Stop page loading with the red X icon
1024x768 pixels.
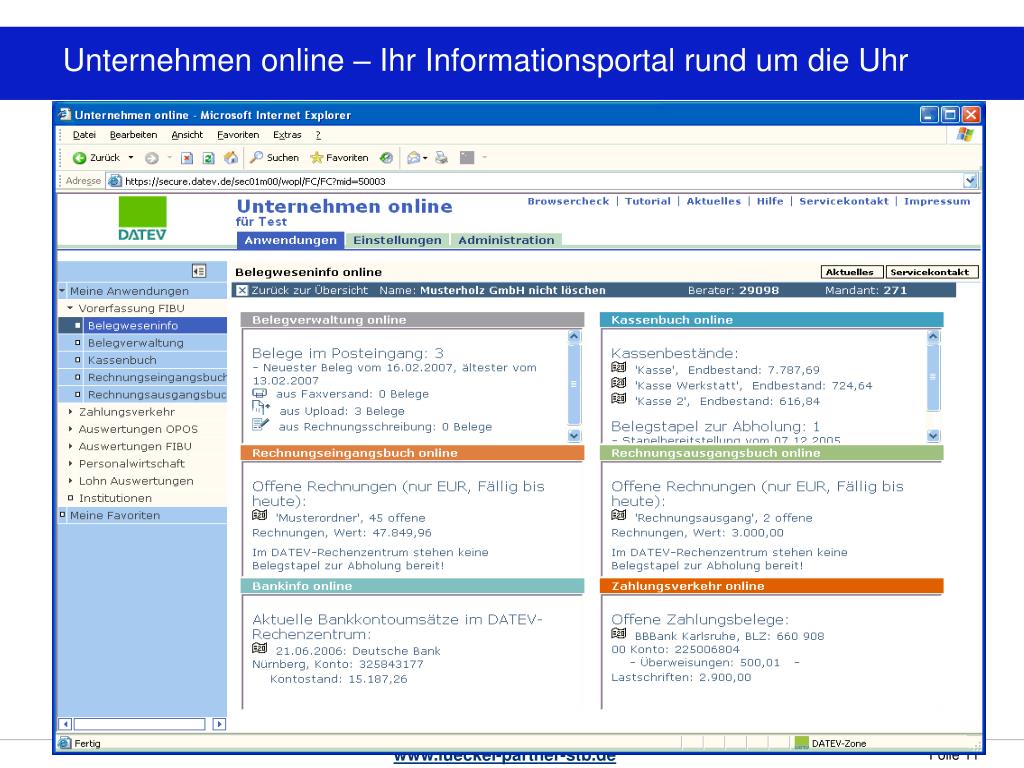point(187,158)
